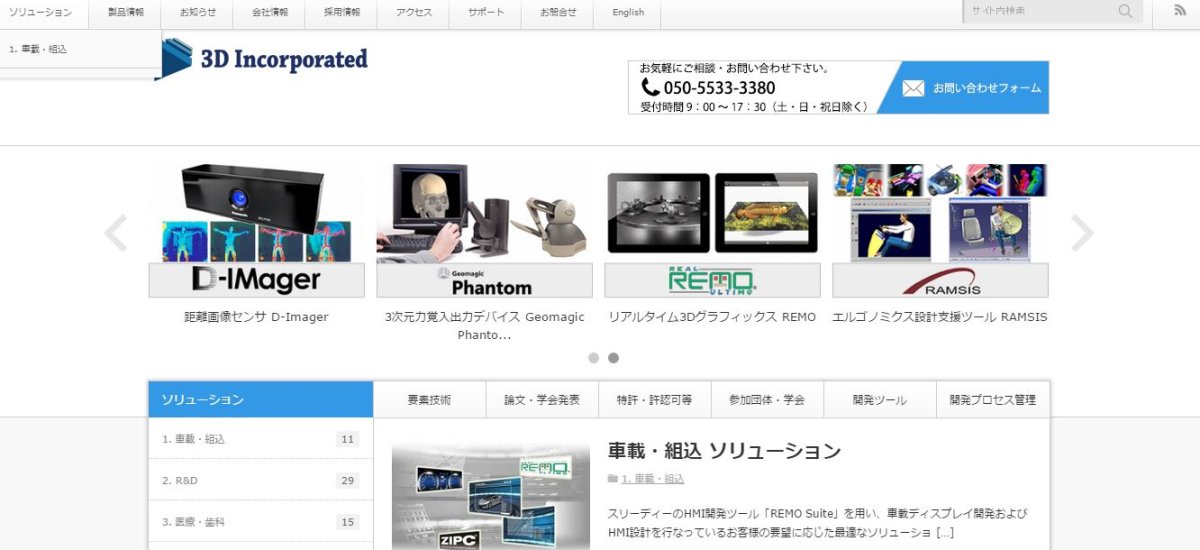The width and height of the screenshot is (1200, 550).
Task: Click the count badge 29 beside R&D
Action: [348, 481]
